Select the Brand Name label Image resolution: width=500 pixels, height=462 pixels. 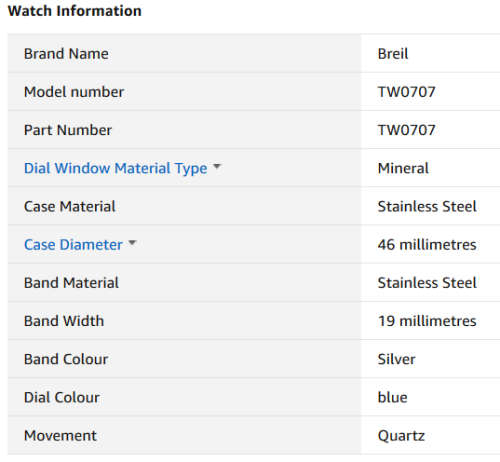click(66, 54)
